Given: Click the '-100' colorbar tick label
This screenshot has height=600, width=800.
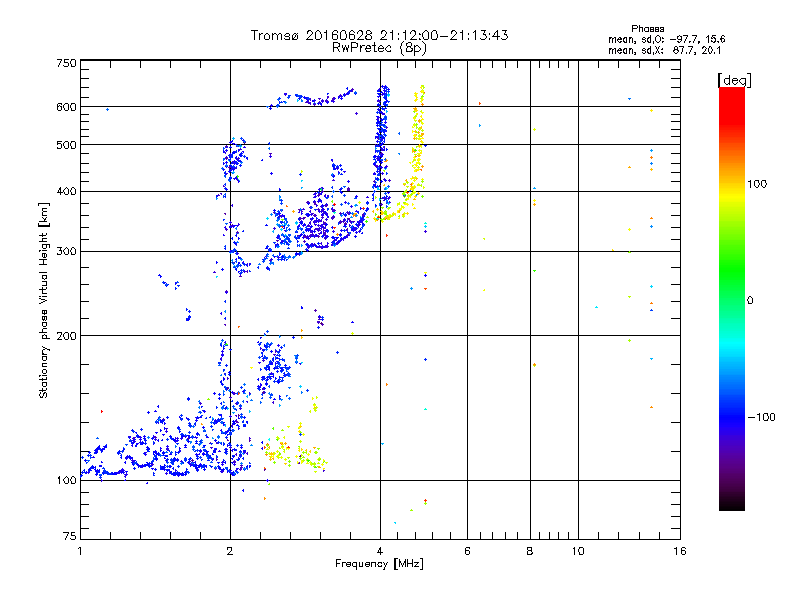Looking at the screenshot, I should pyautogui.click(x=762, y=417).
